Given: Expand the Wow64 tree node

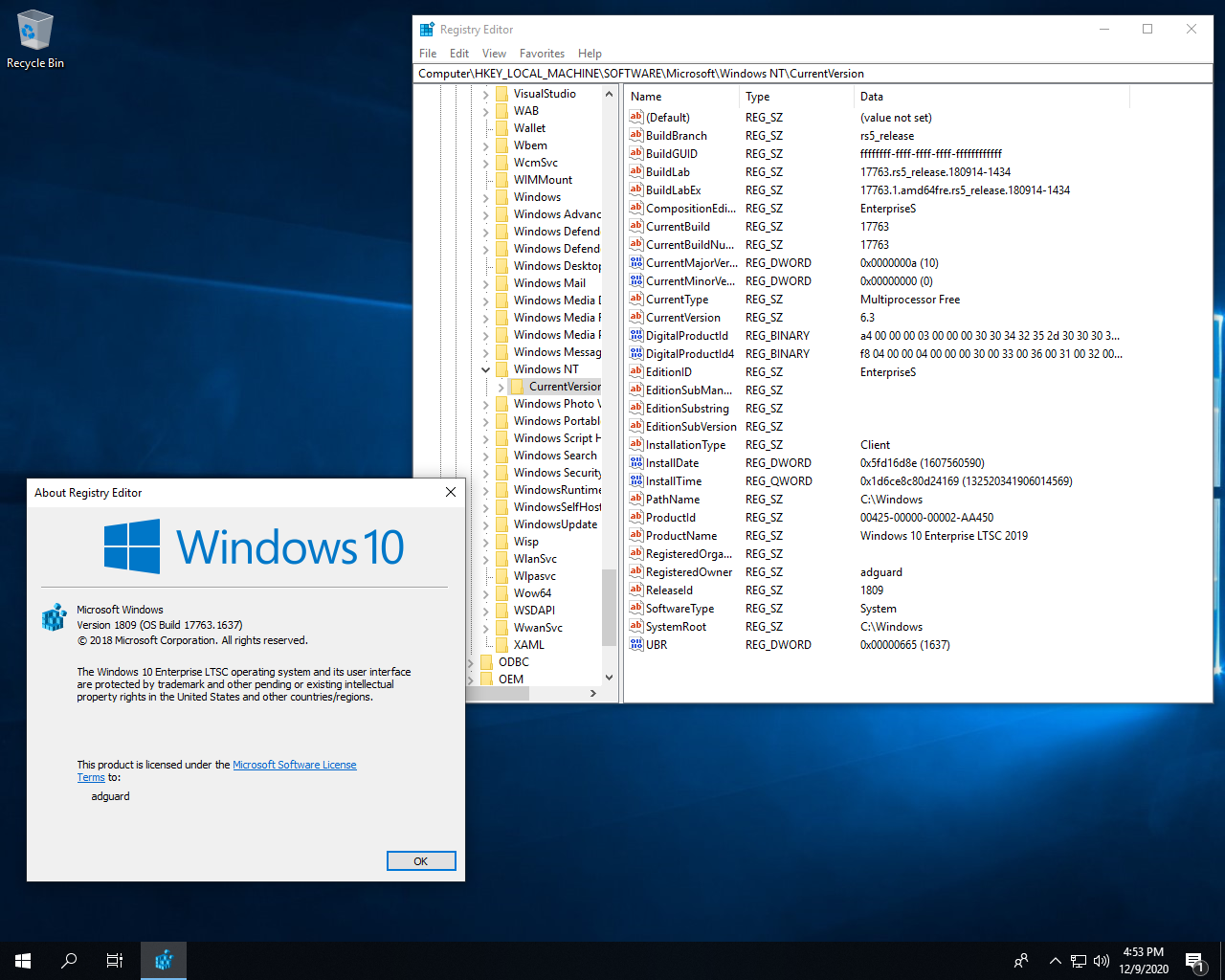Looking at the screenshot, I should coord(485,593).
